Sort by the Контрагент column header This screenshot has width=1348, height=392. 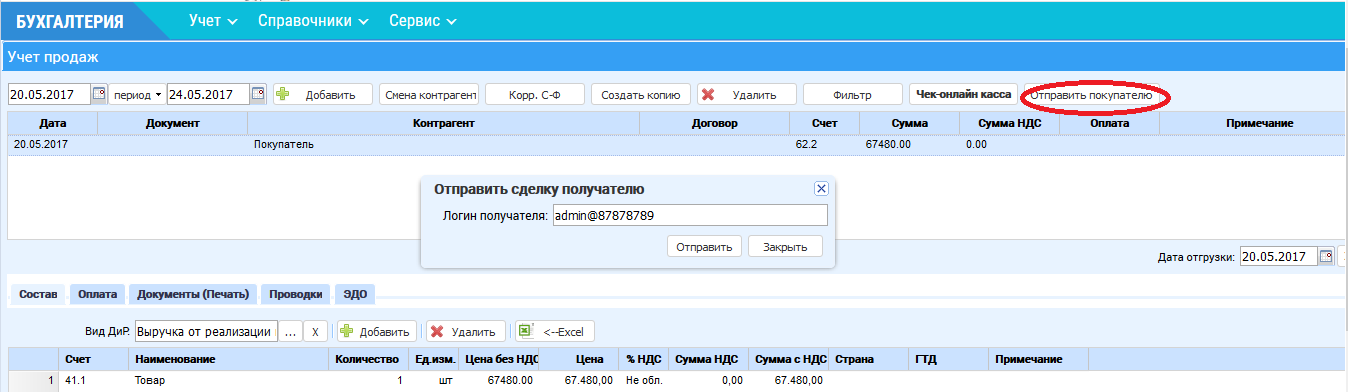pos(443,123)
